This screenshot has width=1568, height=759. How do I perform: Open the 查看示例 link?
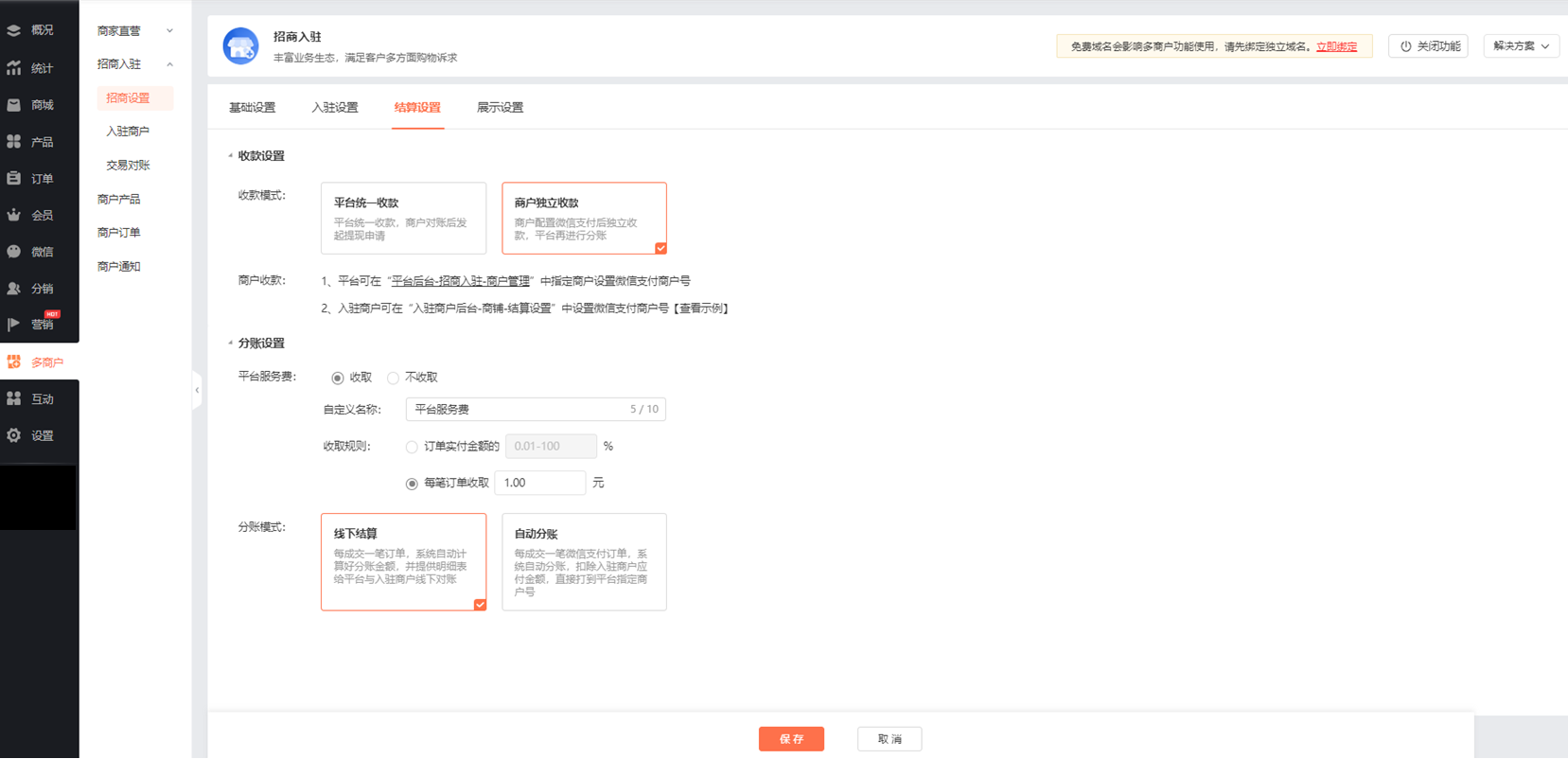[x=702, y=309]
